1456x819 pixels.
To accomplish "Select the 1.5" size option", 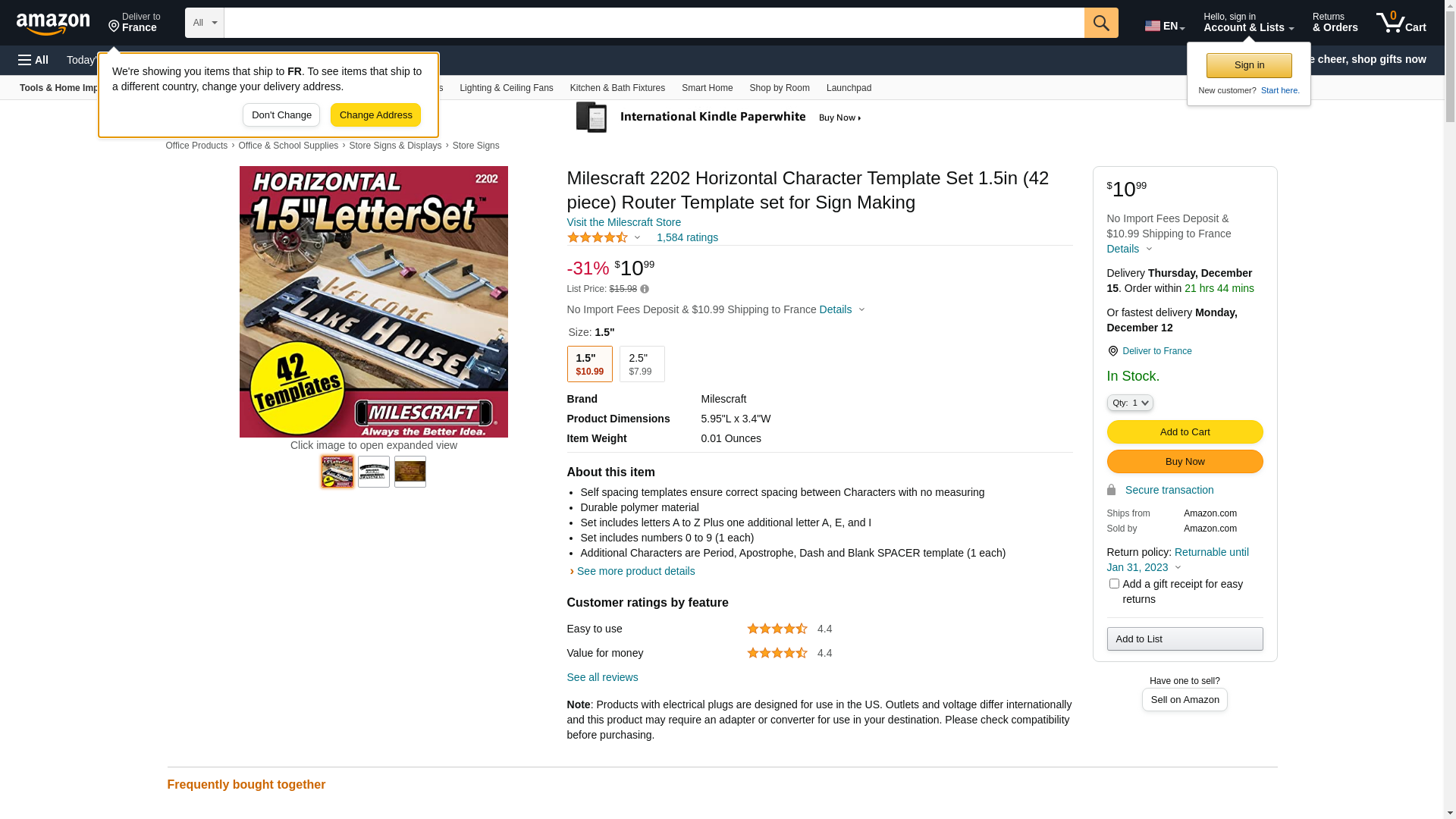I will [589, 364].
